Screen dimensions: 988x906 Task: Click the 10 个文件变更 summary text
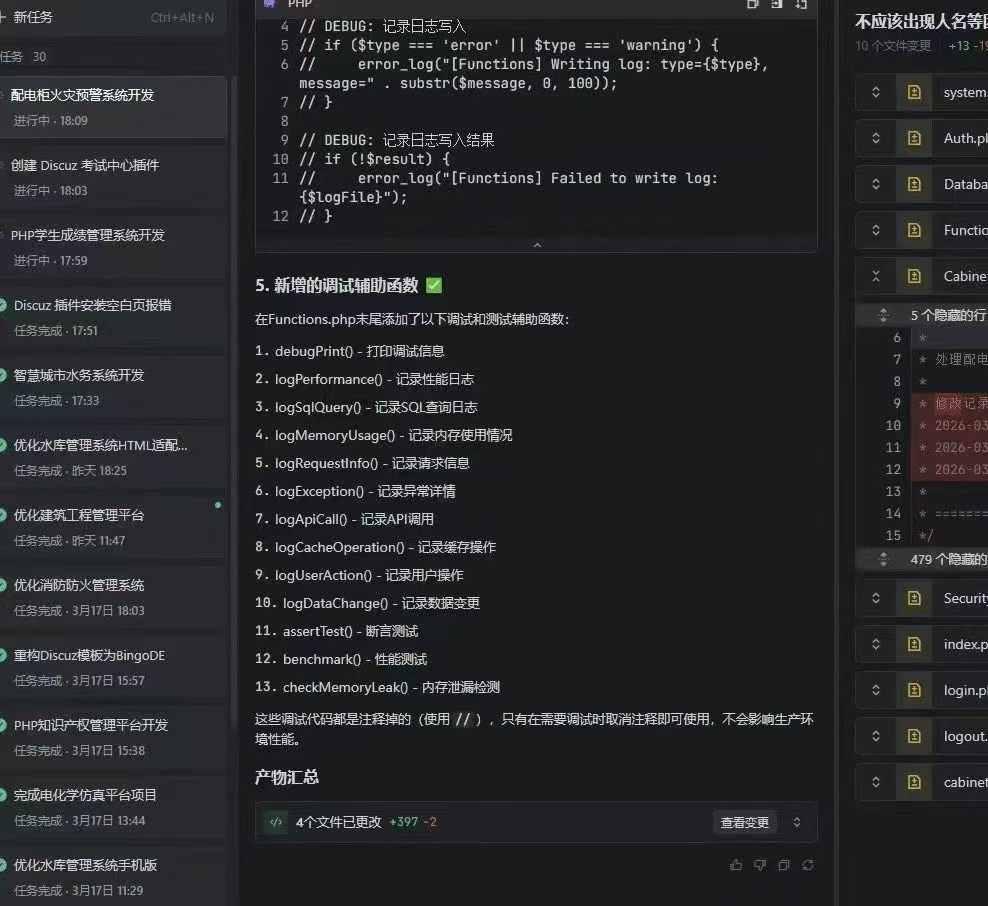[893, 46]
